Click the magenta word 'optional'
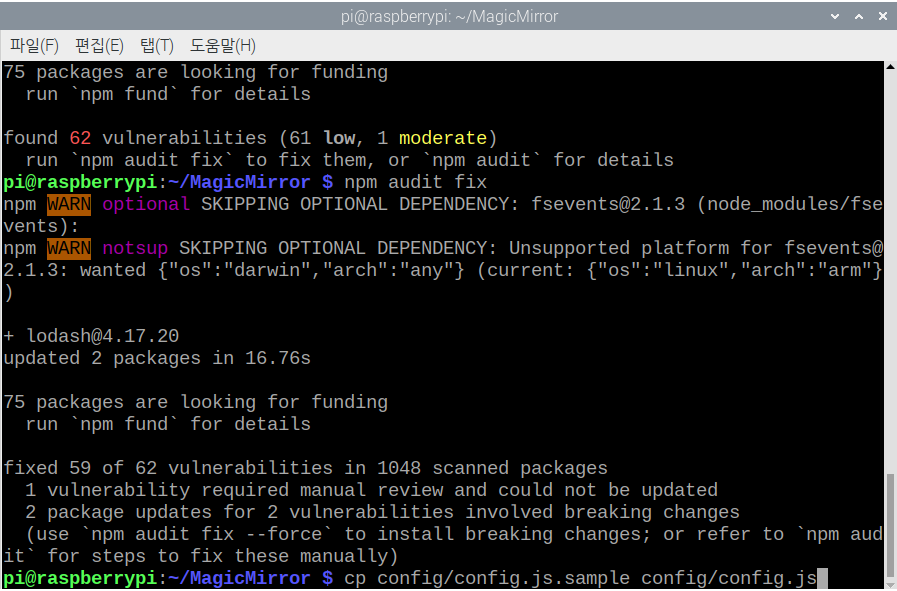 click(146, 204)
